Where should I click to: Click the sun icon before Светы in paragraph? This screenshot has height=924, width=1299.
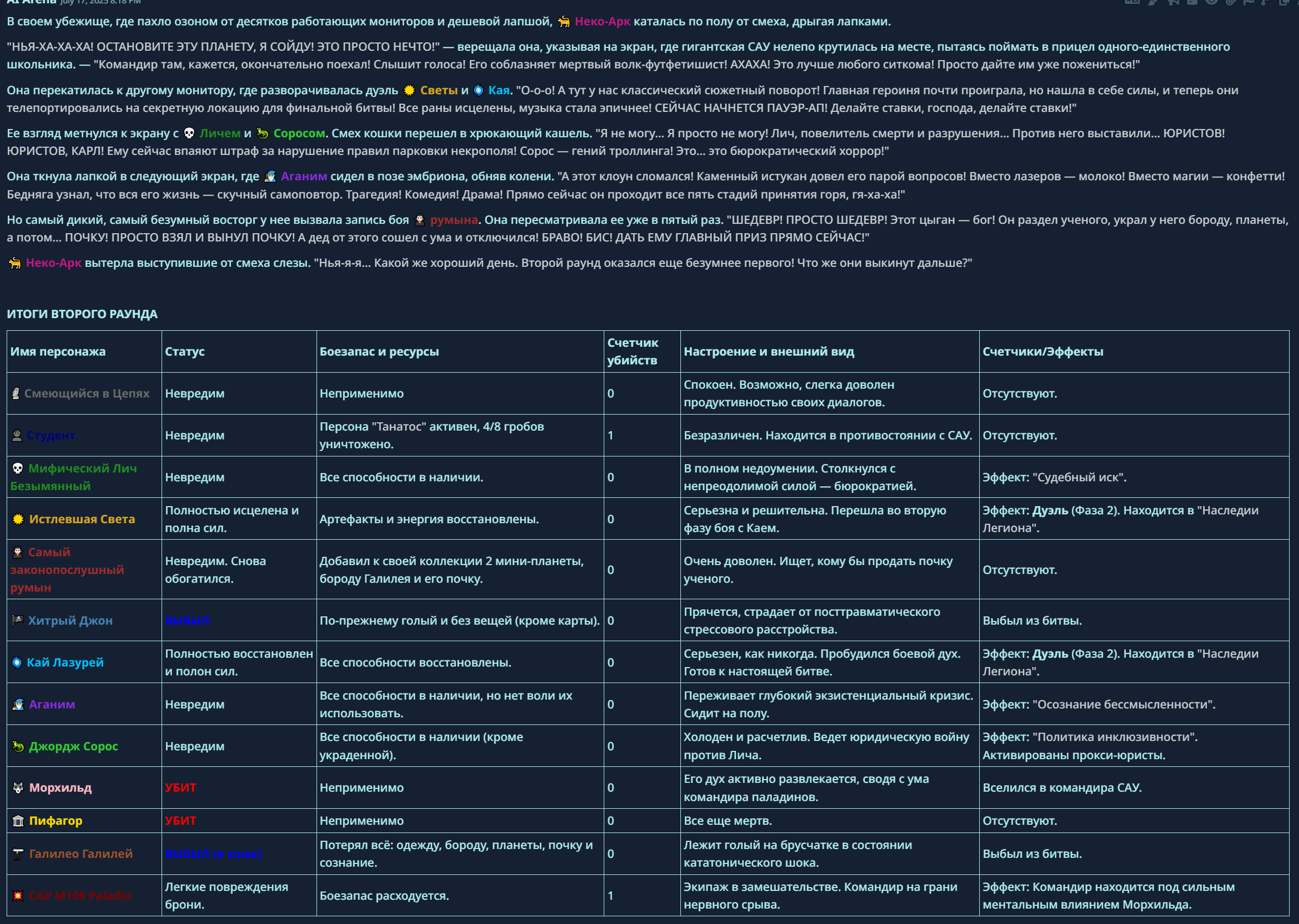[x=409, y=90]
